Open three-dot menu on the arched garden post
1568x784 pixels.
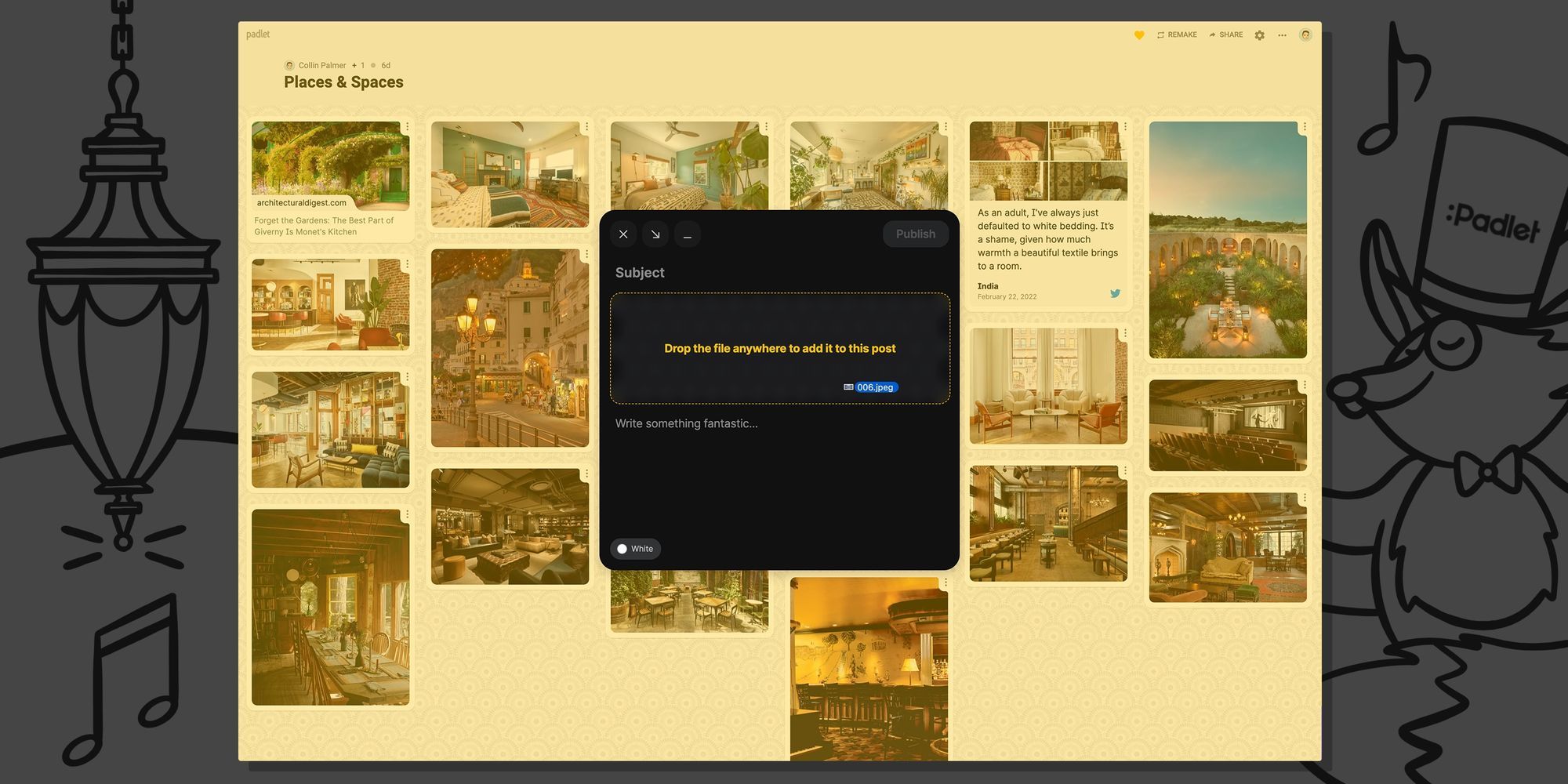(1305, 127)
